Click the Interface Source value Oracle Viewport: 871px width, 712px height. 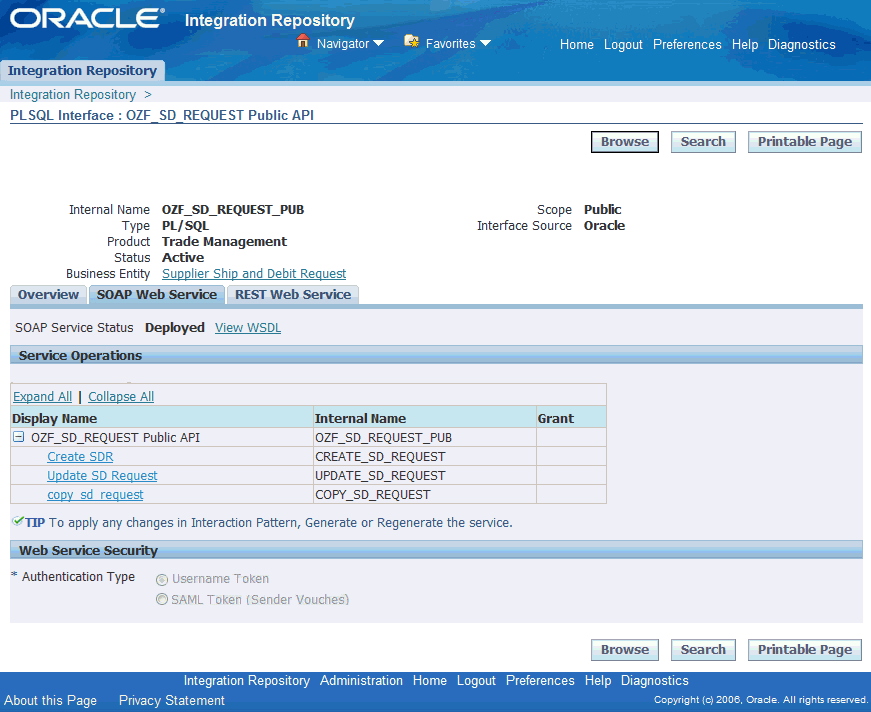(604, 225)
